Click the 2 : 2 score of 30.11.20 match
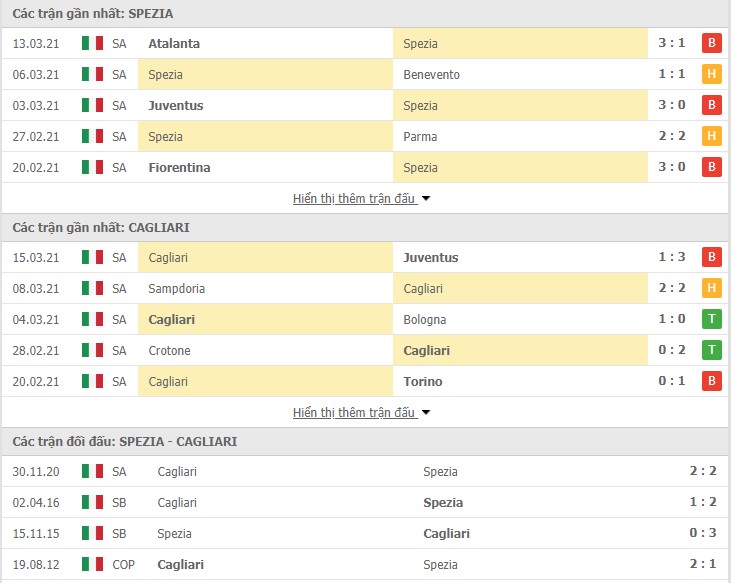The width and height of the screenshot is (731, 583). tap(703, 471)
